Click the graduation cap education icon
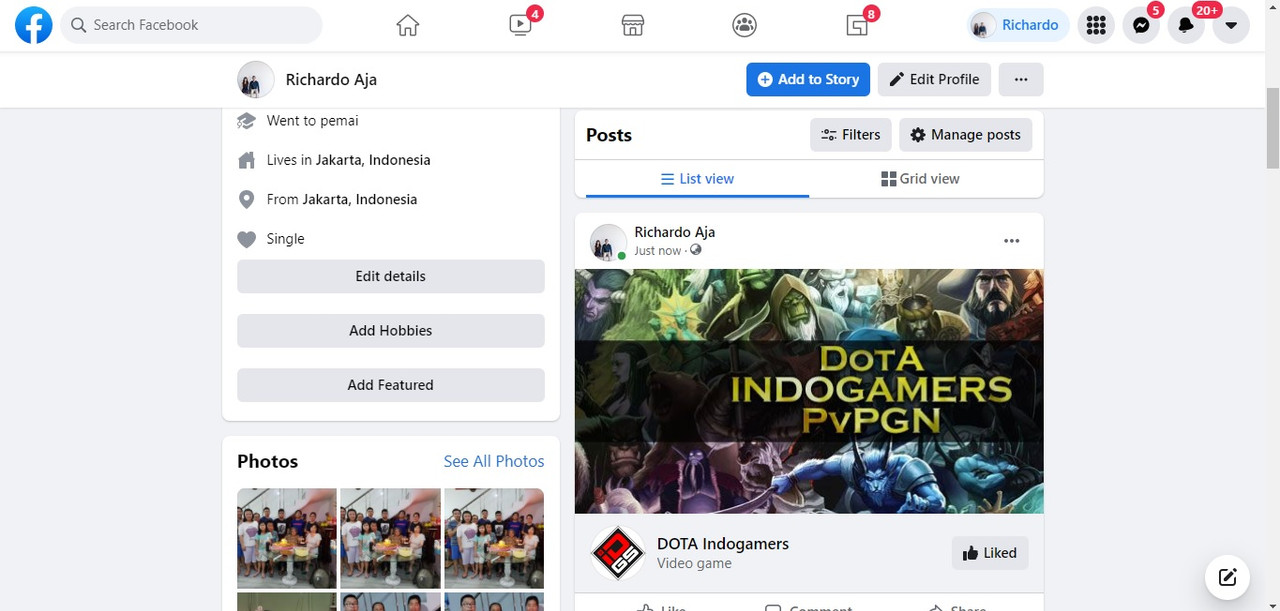This screenshot has width=1280, height=611. pos(246,121)
